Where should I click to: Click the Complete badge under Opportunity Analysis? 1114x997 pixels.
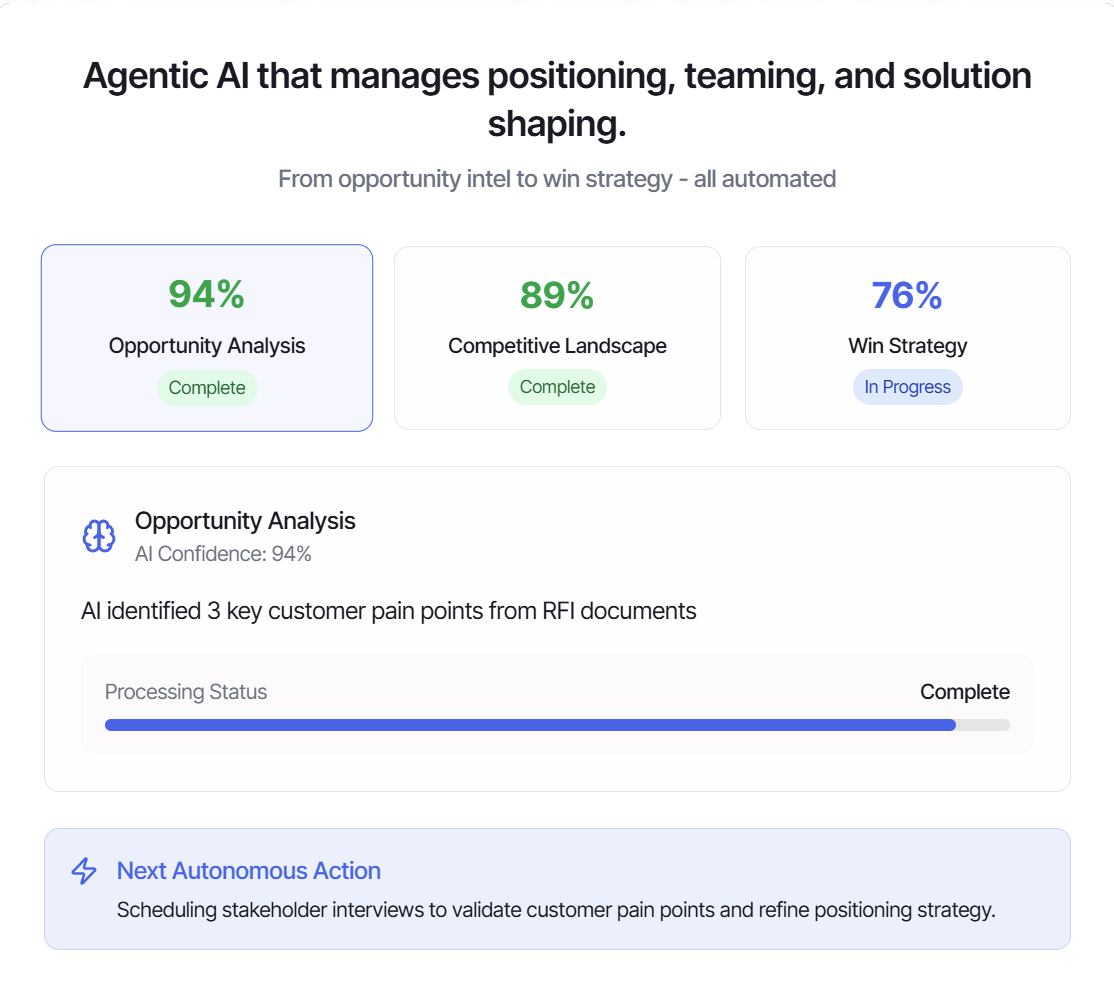(x=207, y=388)
